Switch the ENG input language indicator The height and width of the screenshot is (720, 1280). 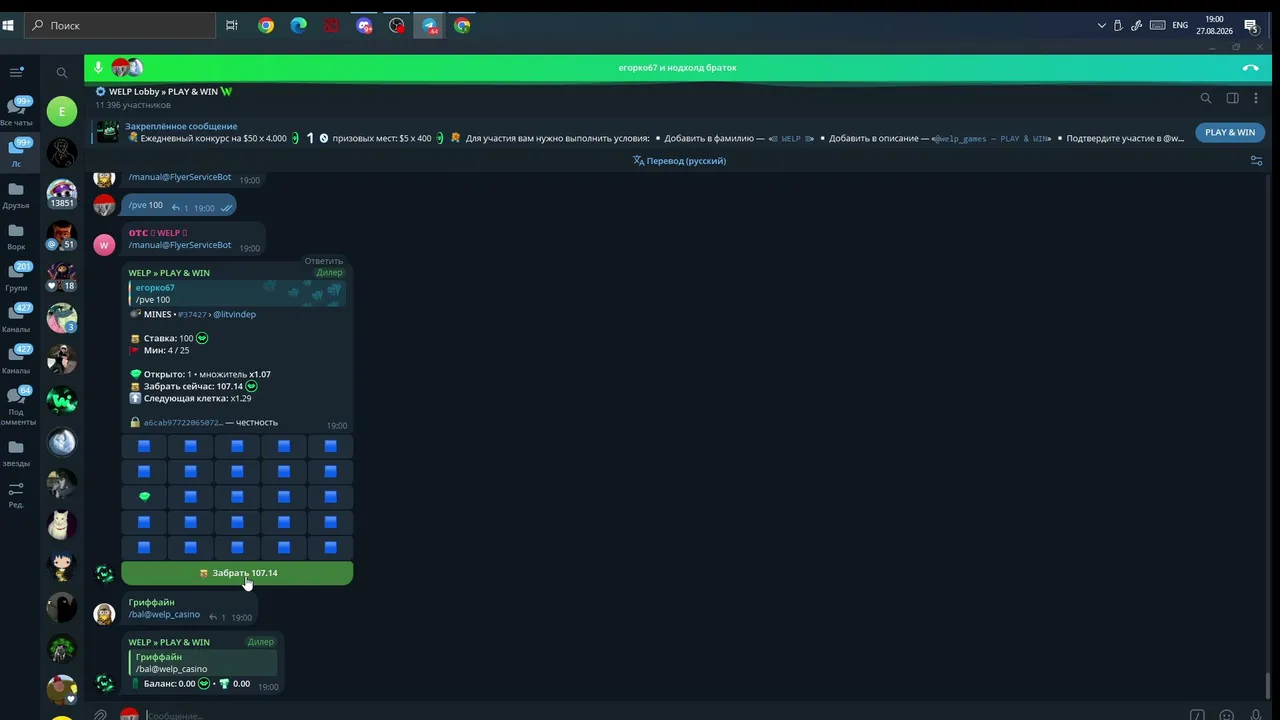pos(1180,26)
